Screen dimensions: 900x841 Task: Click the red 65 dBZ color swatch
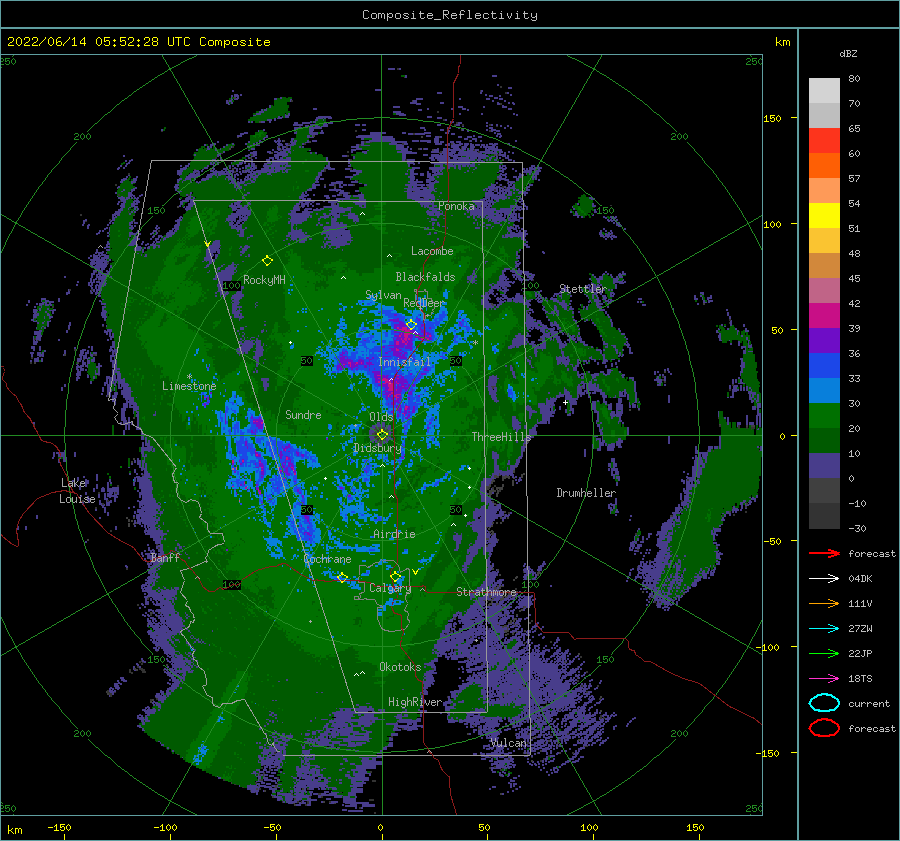[824, 140]
